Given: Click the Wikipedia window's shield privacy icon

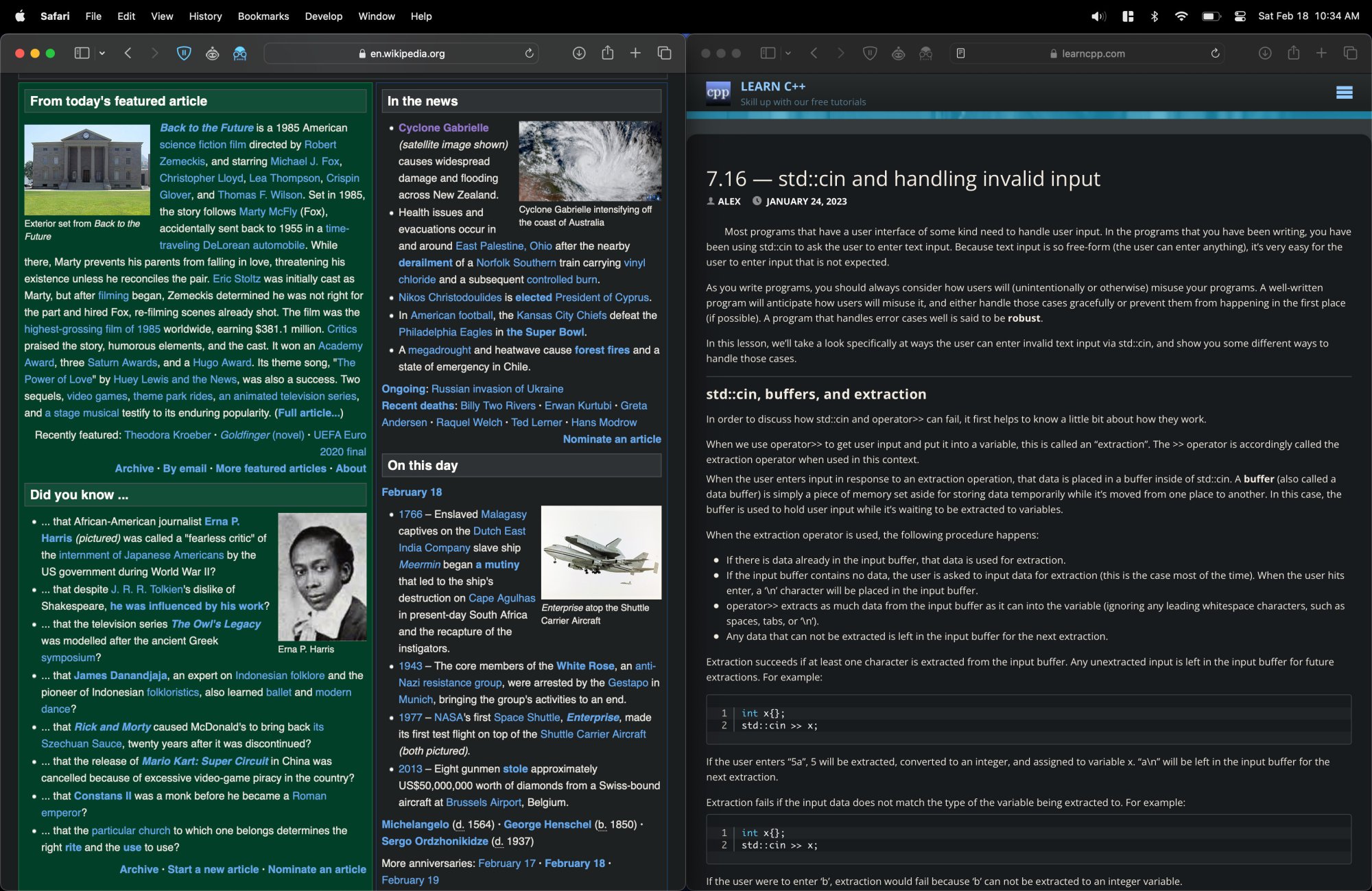Looking at the screenshot, I should (184, 53).
